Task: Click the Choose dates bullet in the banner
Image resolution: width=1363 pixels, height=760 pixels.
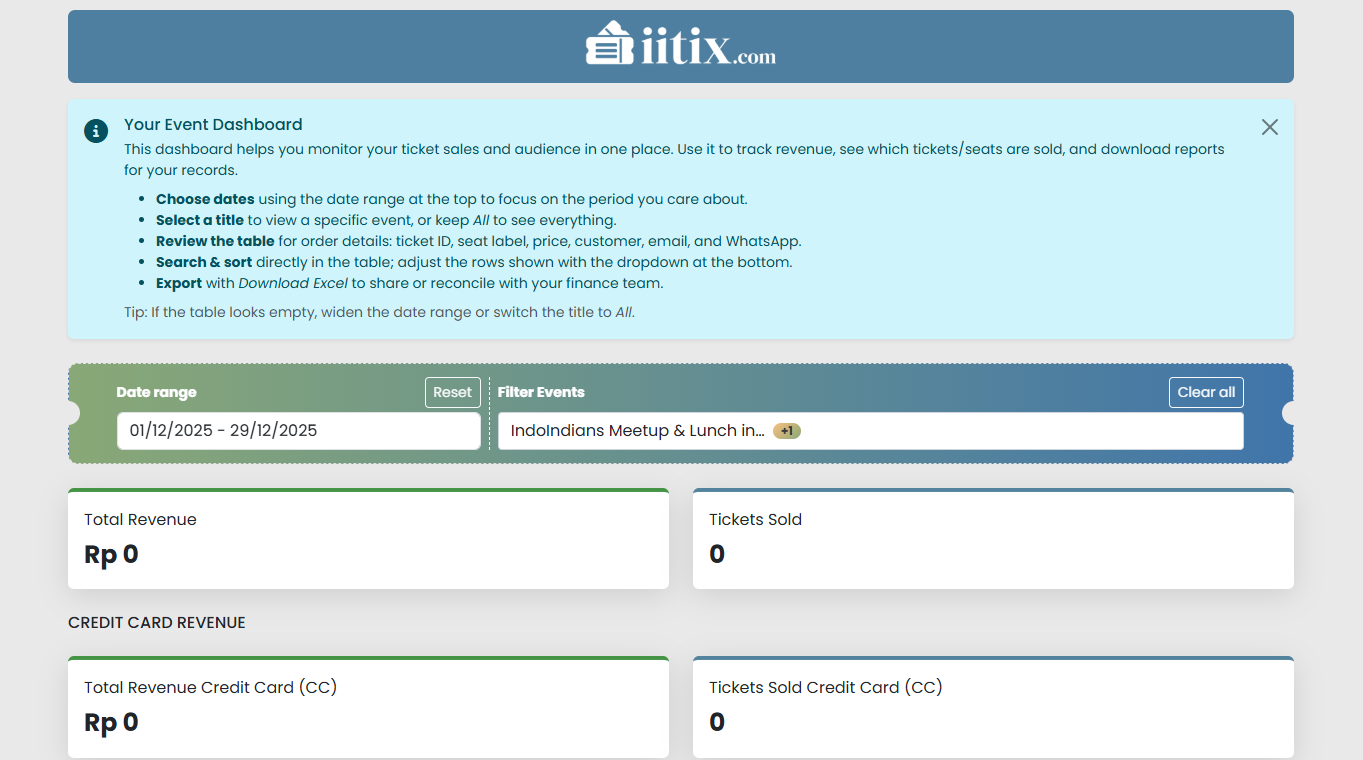Action: (x=205, y=199)
